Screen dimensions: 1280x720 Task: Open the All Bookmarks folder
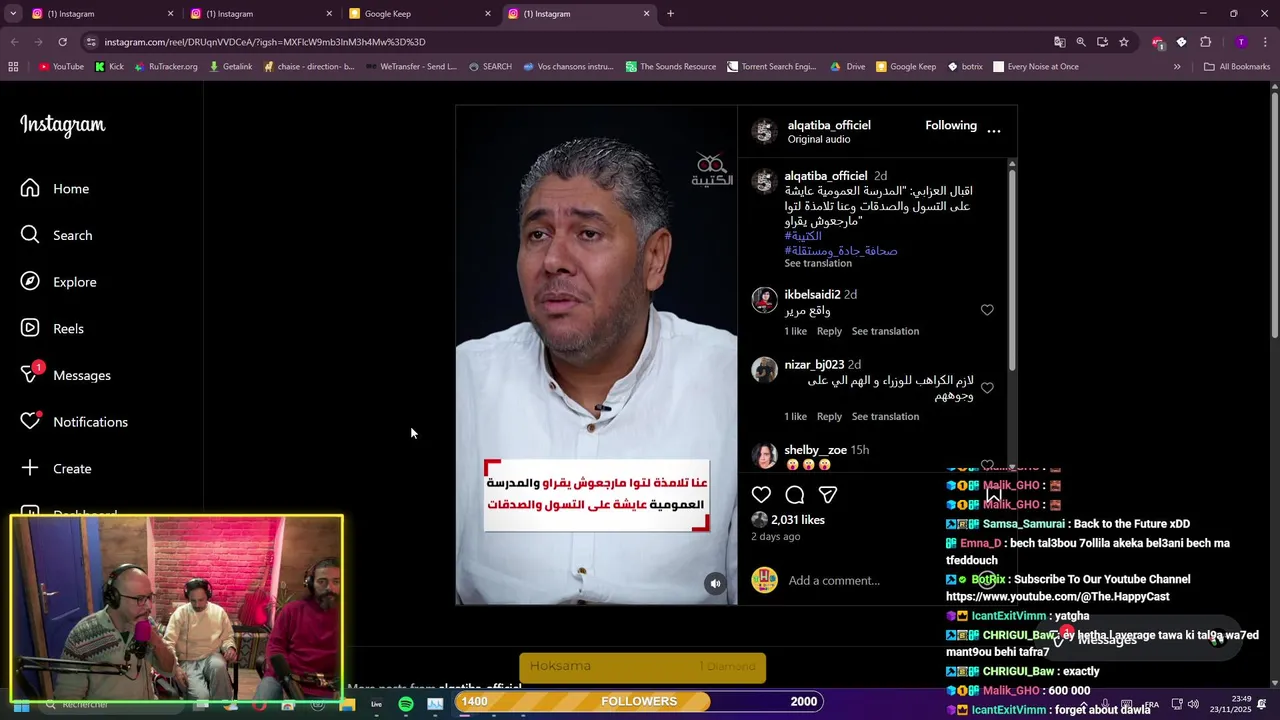point(1237,67)
